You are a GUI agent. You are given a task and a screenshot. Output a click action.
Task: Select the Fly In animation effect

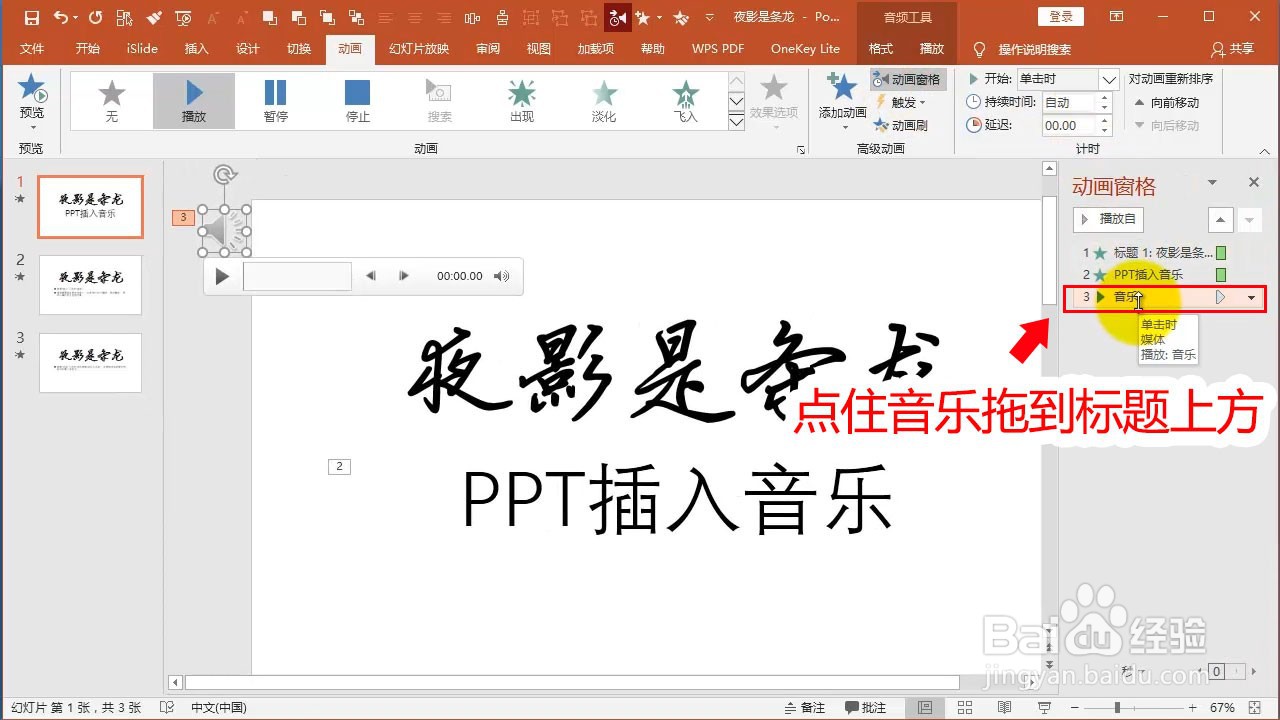coord(686,101)
